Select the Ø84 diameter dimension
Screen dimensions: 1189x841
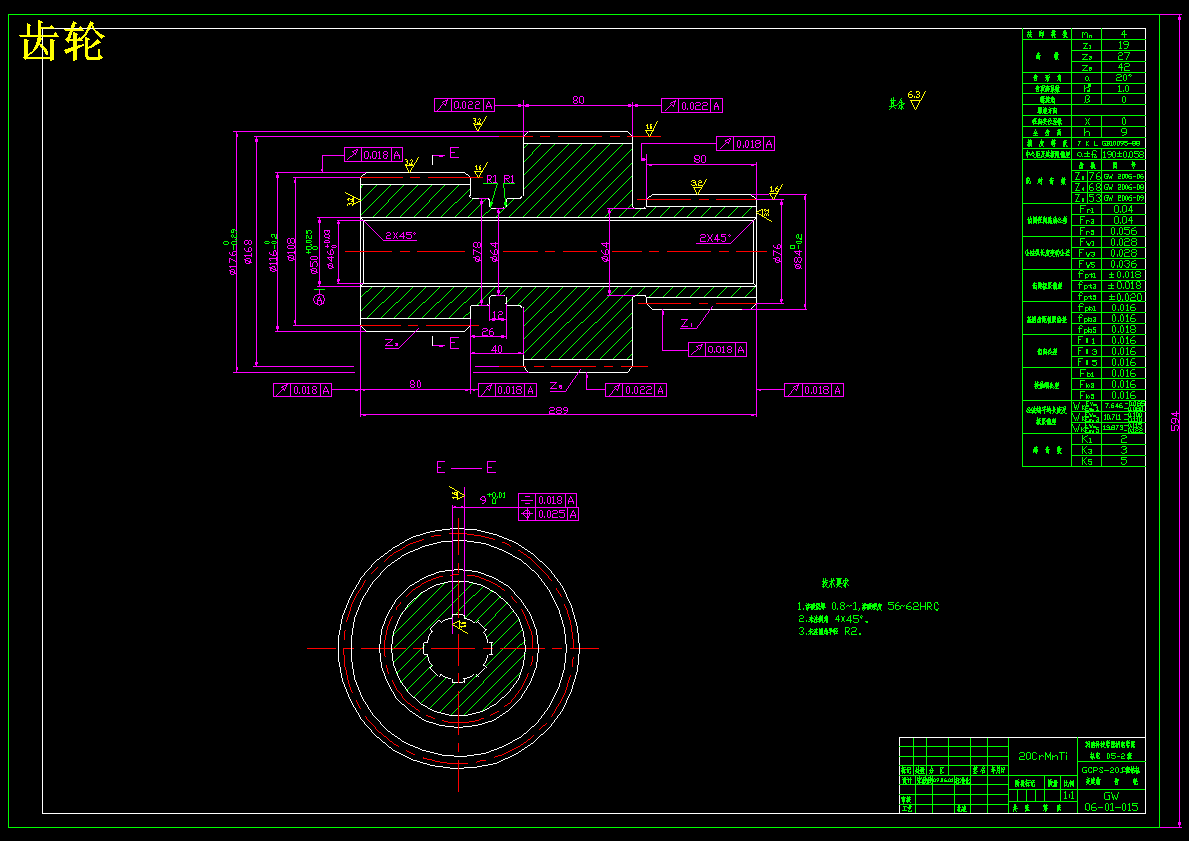tap(797, 250)
